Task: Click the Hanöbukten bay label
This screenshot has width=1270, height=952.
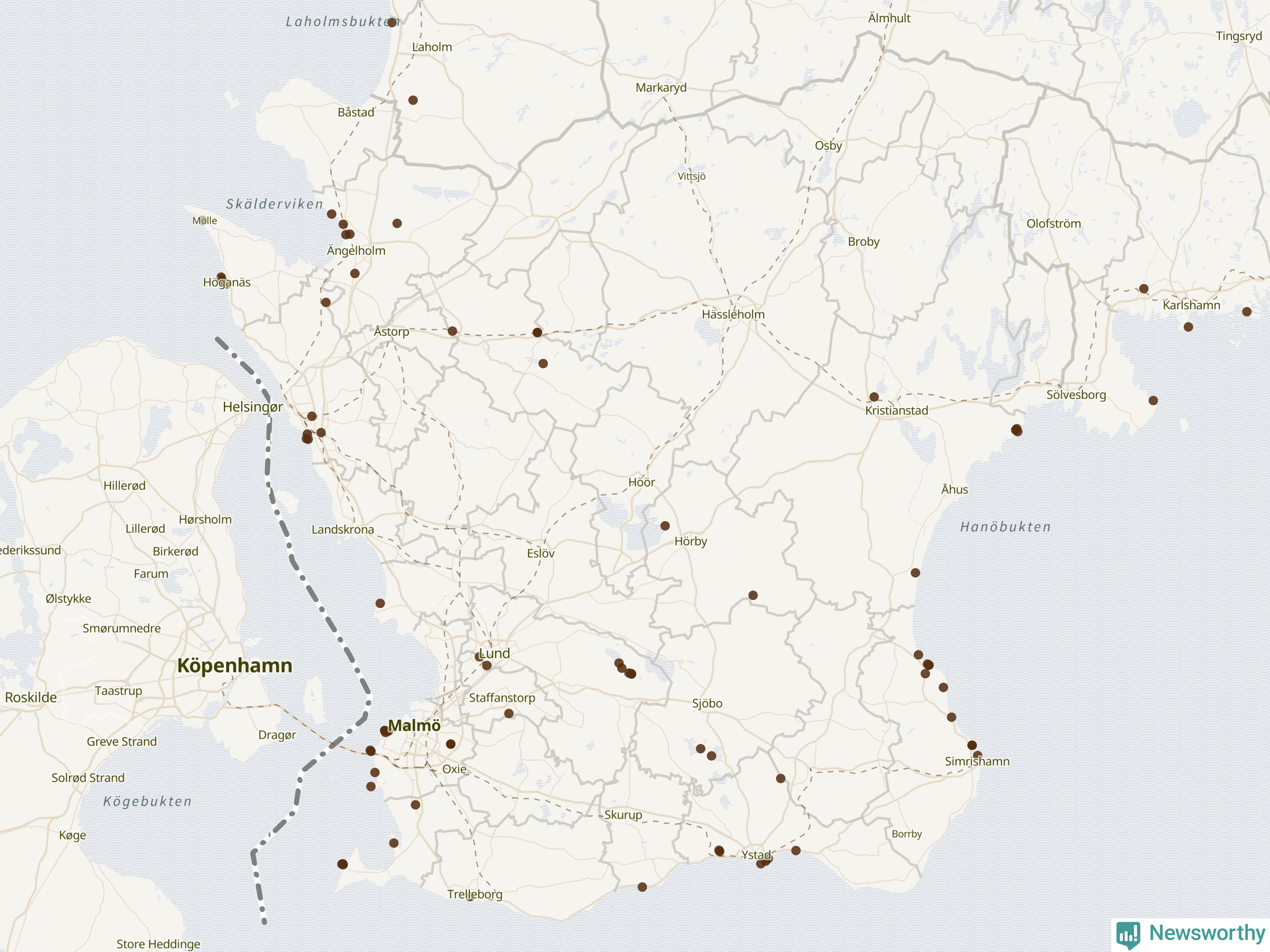Action: tap(1005, 527)
